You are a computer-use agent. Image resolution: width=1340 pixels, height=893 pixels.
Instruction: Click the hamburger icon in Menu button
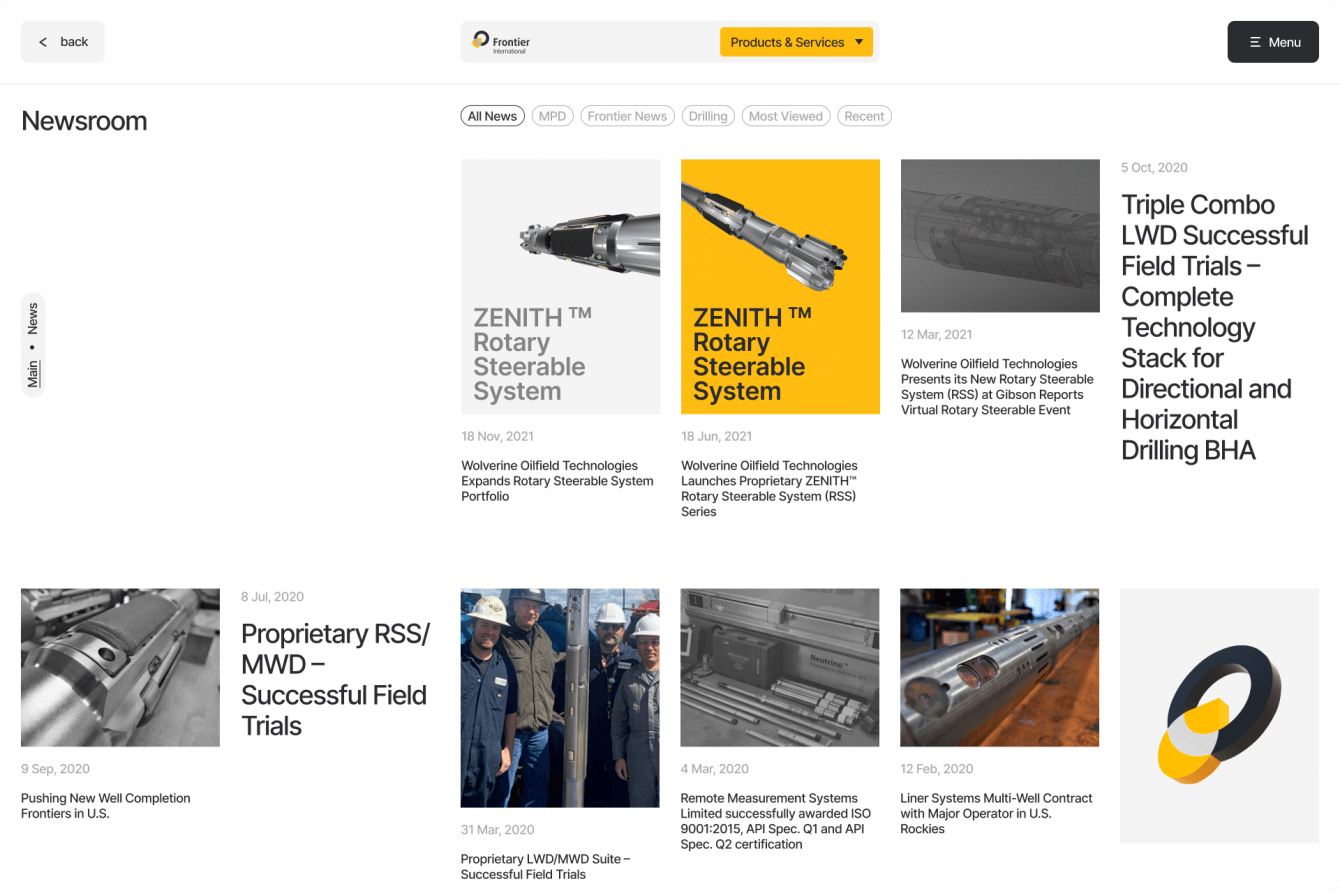(x=1255, y=42)
